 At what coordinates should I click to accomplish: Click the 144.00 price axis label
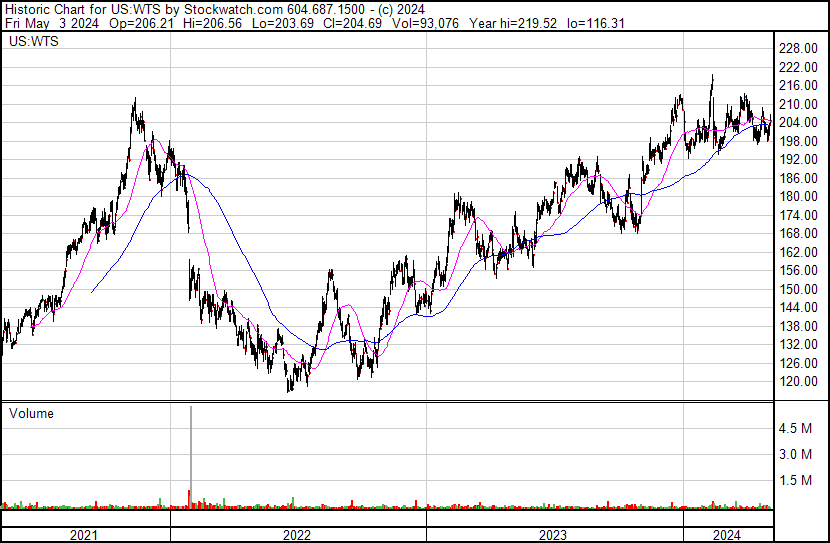tap(798, 307)
